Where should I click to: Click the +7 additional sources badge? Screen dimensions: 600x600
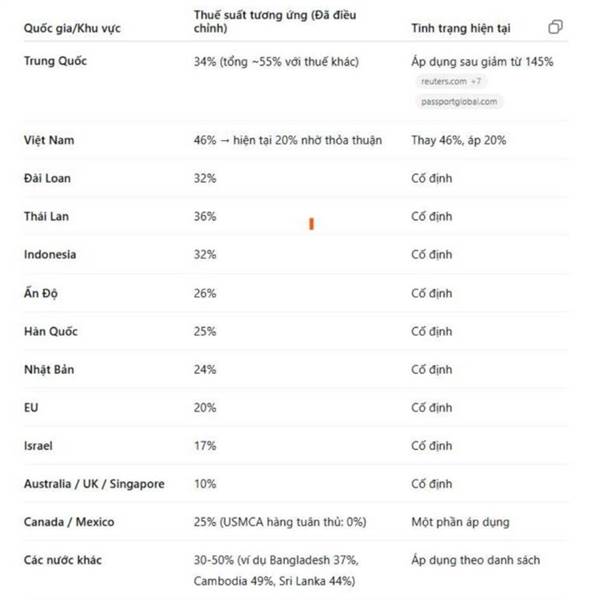pos(476,82)
